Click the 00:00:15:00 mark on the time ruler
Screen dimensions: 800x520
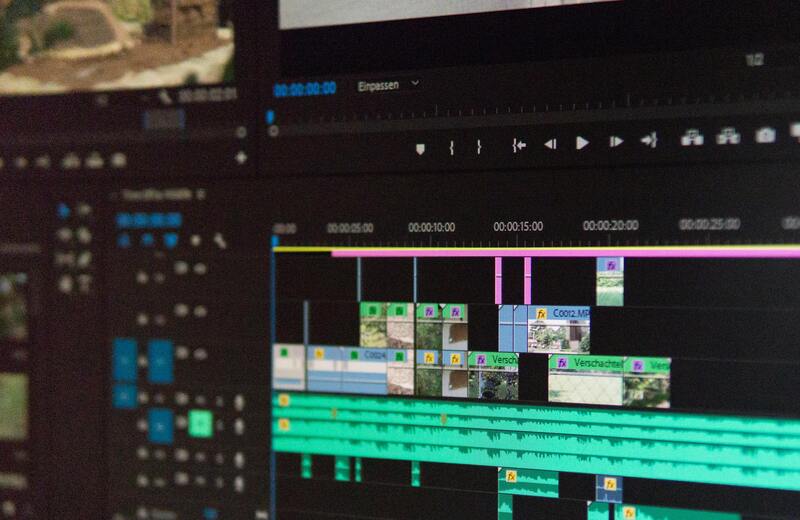tap(518, 227)
